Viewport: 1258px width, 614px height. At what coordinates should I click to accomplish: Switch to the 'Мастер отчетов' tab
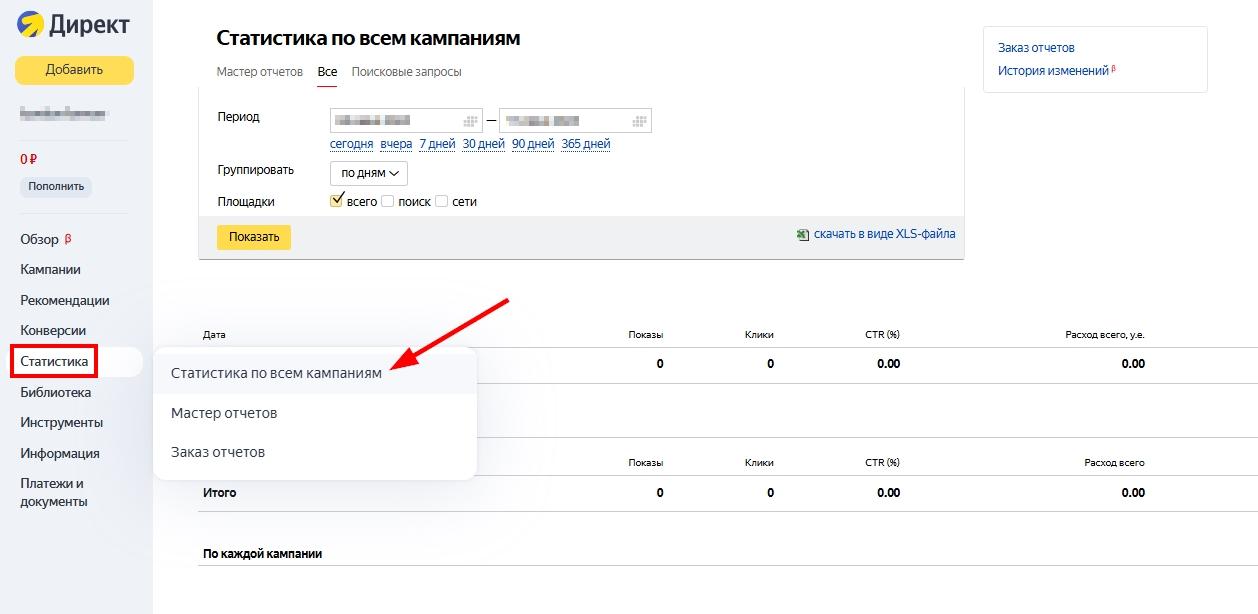click(x=259, y=72)
